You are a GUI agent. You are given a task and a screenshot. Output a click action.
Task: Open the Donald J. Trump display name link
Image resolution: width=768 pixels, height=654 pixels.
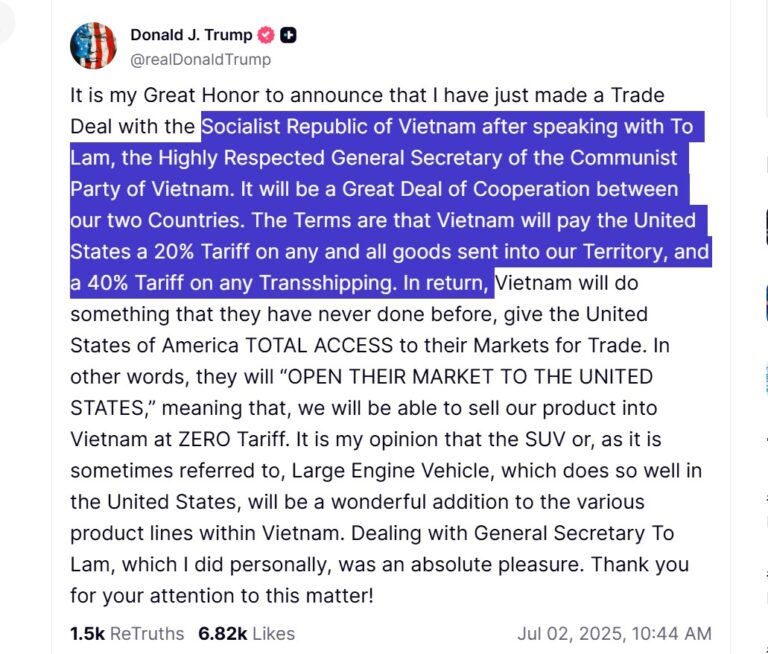tap(191, 35)
